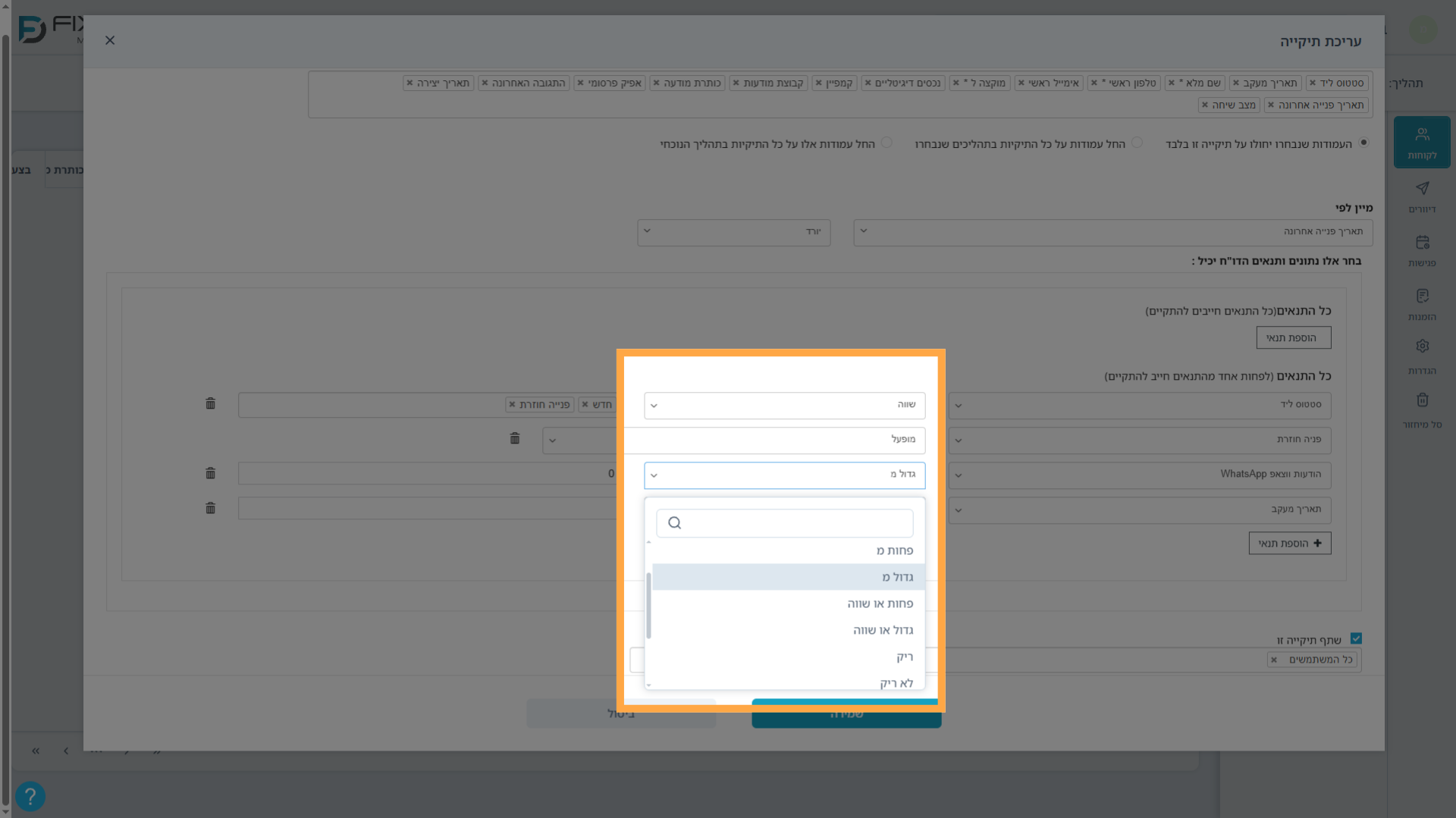Focus the search box in the operator dropdown
Viewport: 1456px width, 818px height.
pos(785,523)
